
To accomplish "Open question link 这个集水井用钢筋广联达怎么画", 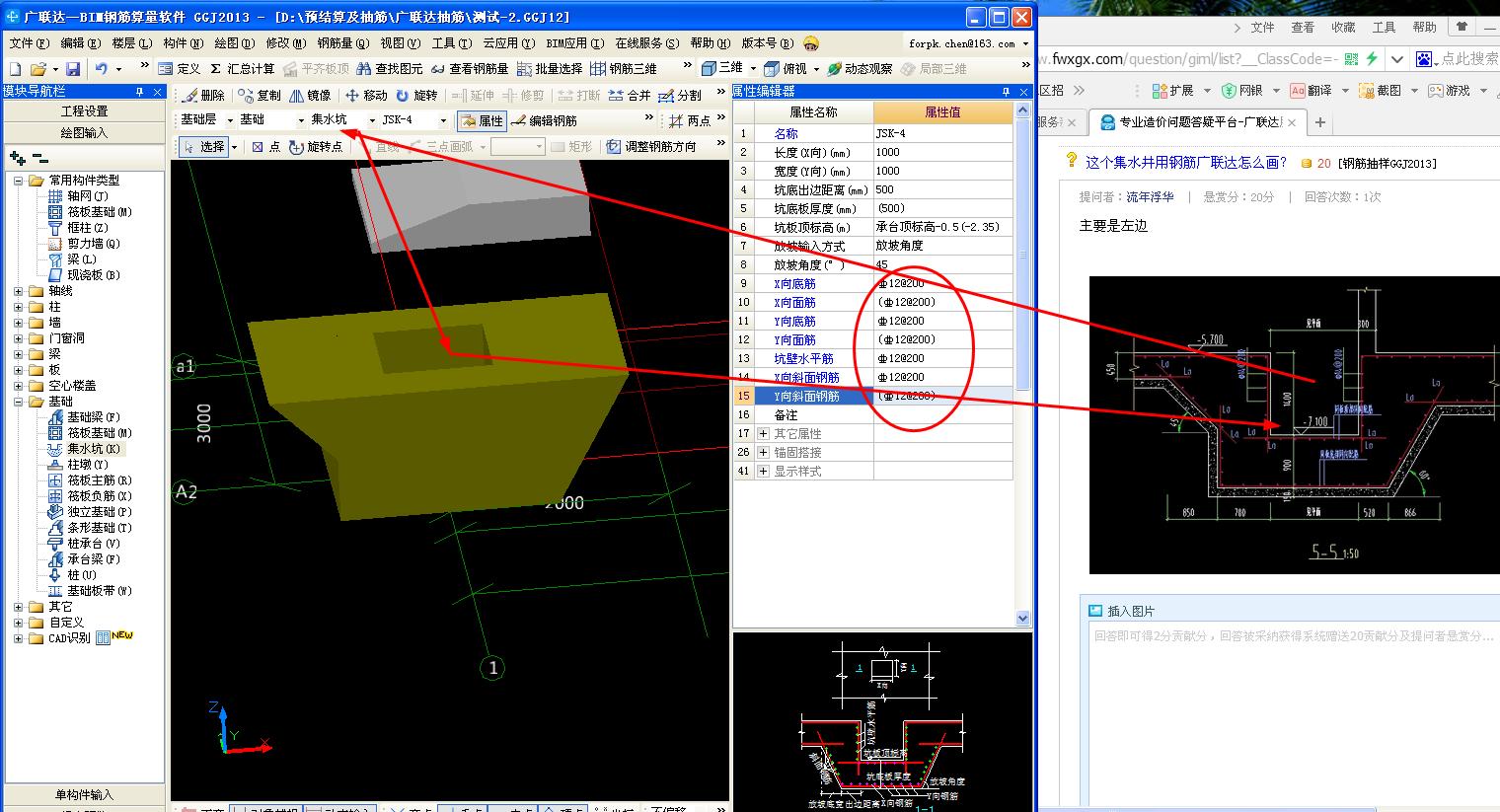I will pos(1186,163).
